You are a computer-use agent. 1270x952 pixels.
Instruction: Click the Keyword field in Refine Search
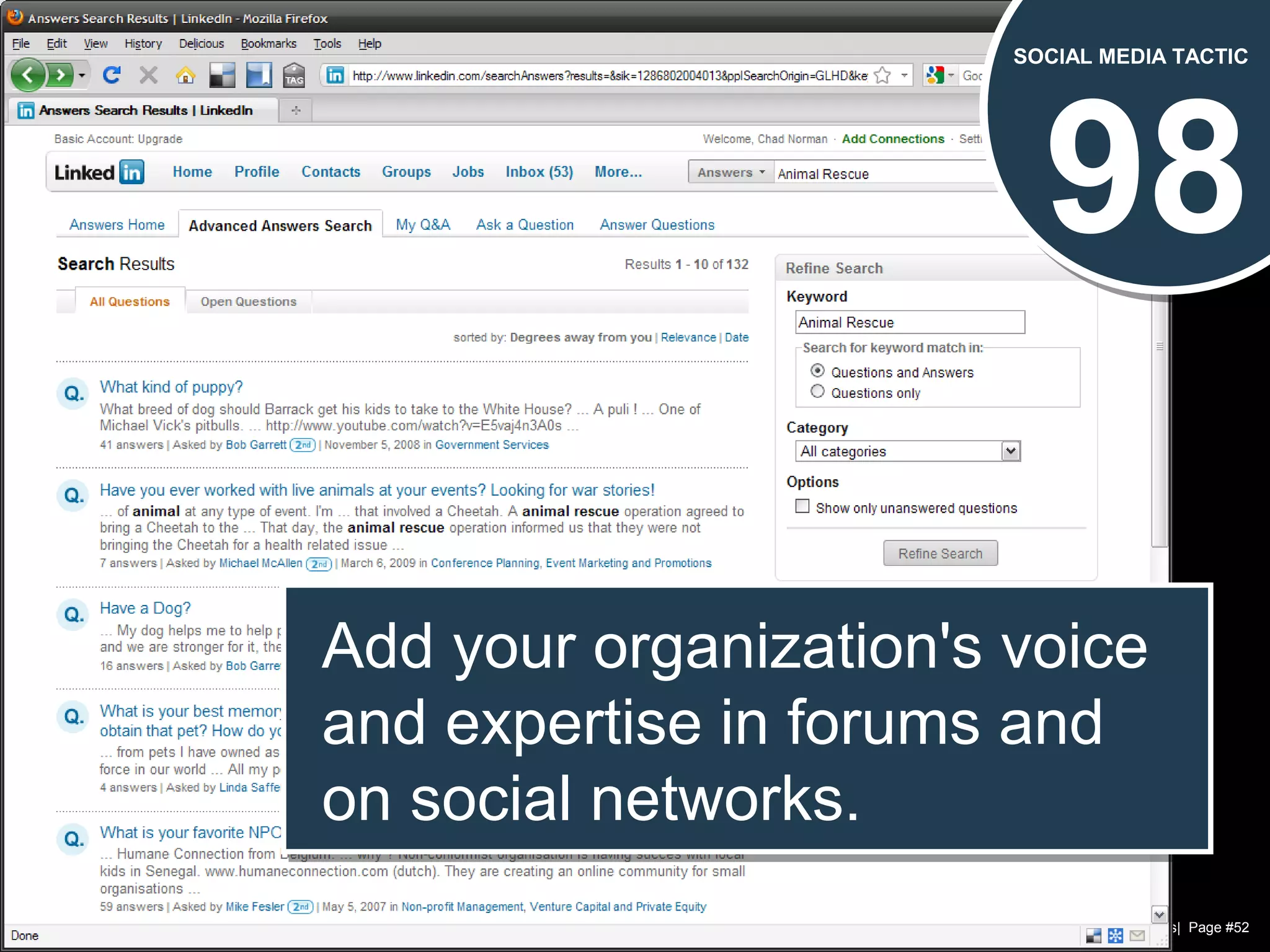910,322
